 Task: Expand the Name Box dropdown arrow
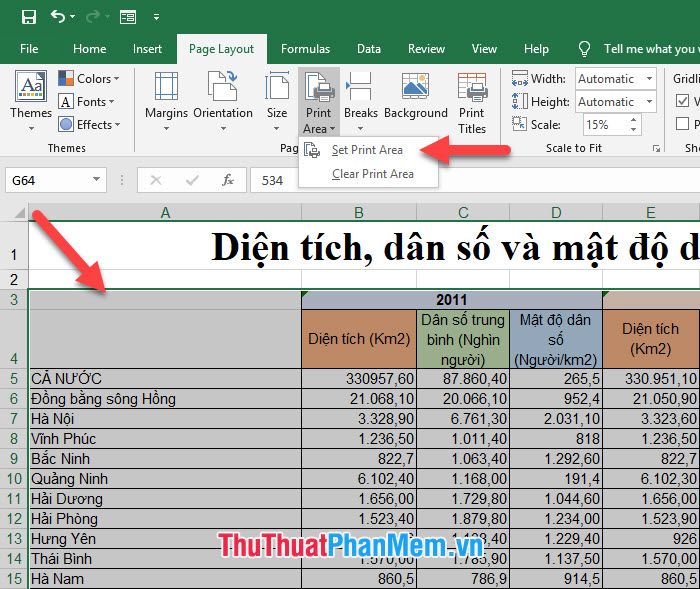[97, 180]
